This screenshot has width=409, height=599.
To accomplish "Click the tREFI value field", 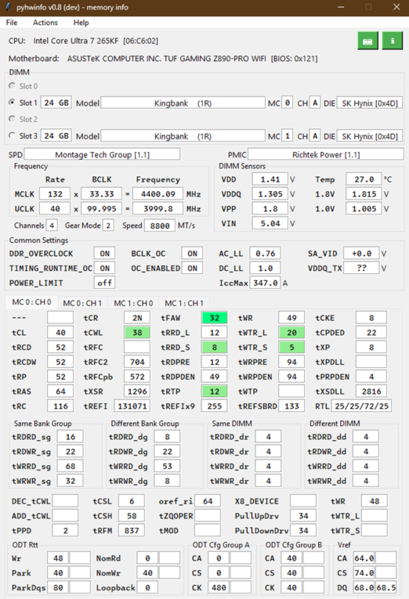I will click(132, 406).
